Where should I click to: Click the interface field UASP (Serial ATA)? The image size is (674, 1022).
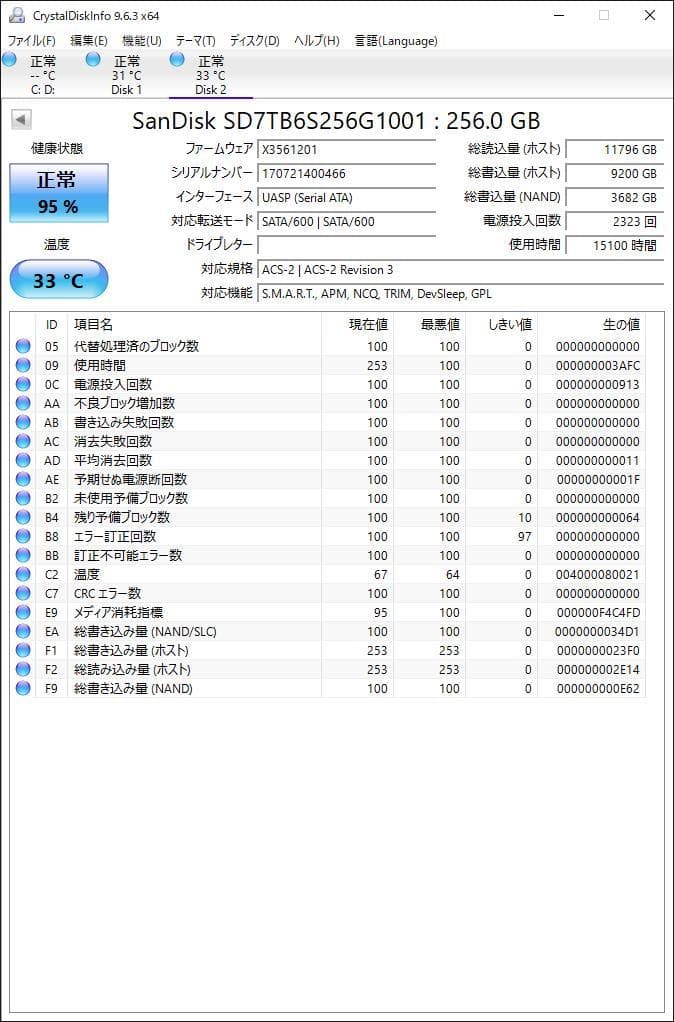coord(347,197)
